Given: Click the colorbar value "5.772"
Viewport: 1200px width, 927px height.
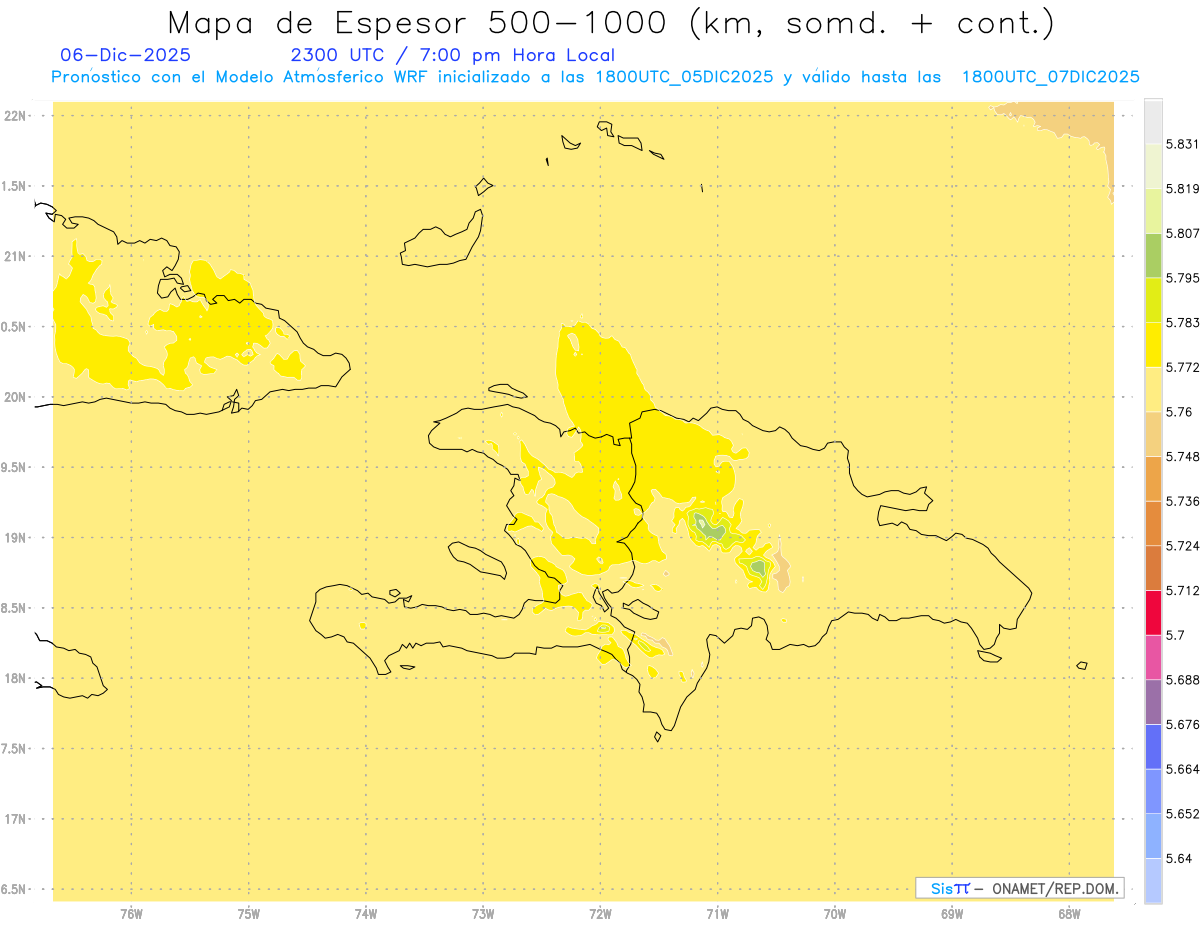Looking at the screenshot, I should tap(1182, 367).
